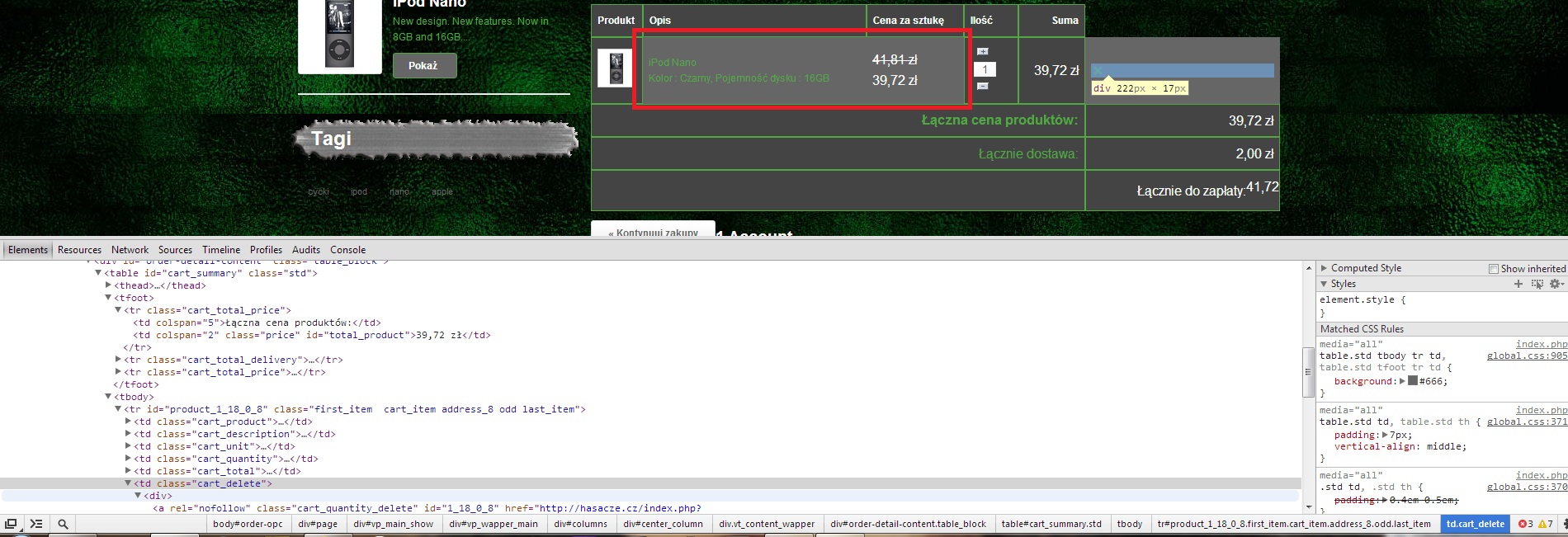1568x537 pixels.
Task: Expand the Computed Style section
Action: [1324, 268]
